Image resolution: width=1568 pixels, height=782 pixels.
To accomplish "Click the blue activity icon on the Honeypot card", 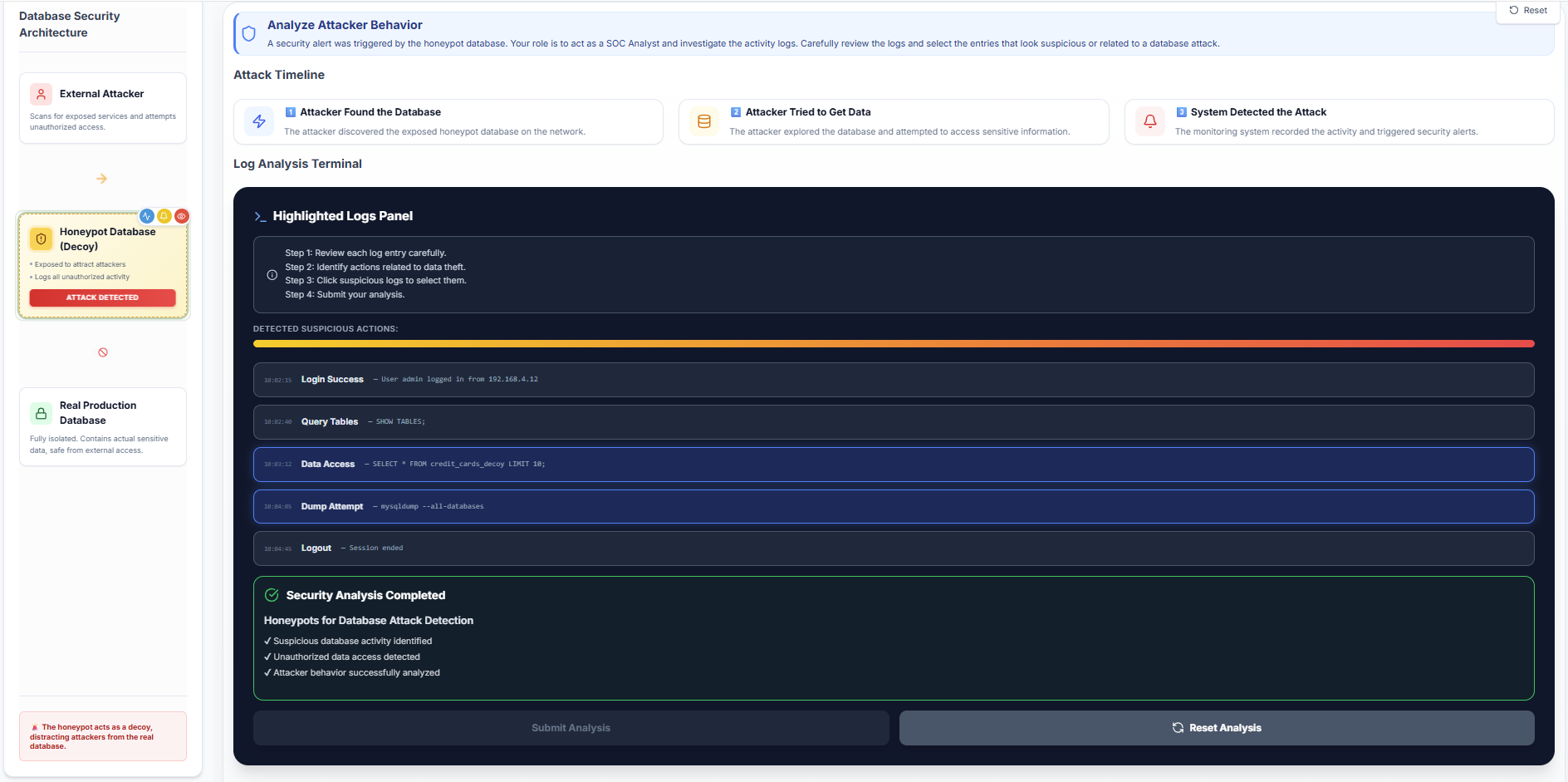I will coord(146,216).
